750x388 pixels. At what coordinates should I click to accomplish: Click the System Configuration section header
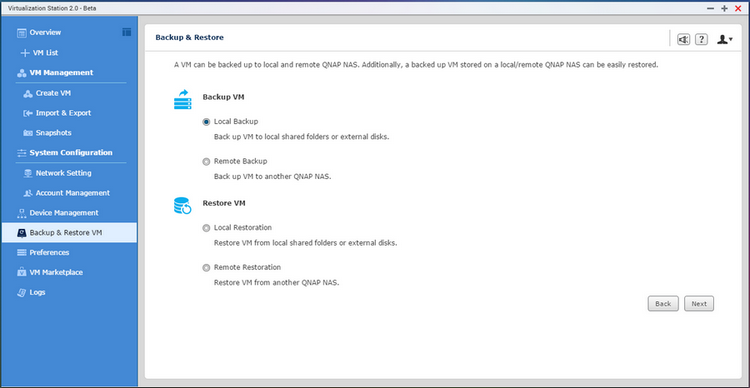71,153
